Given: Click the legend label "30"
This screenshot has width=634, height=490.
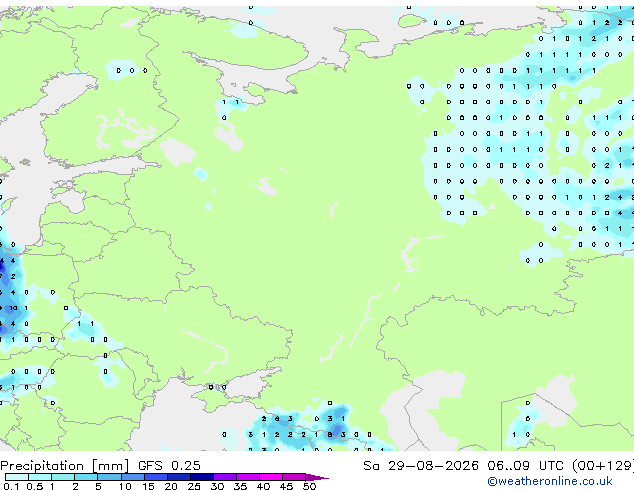Looking at the screenshot, I should pyautogui.click(x=217, y=486).
